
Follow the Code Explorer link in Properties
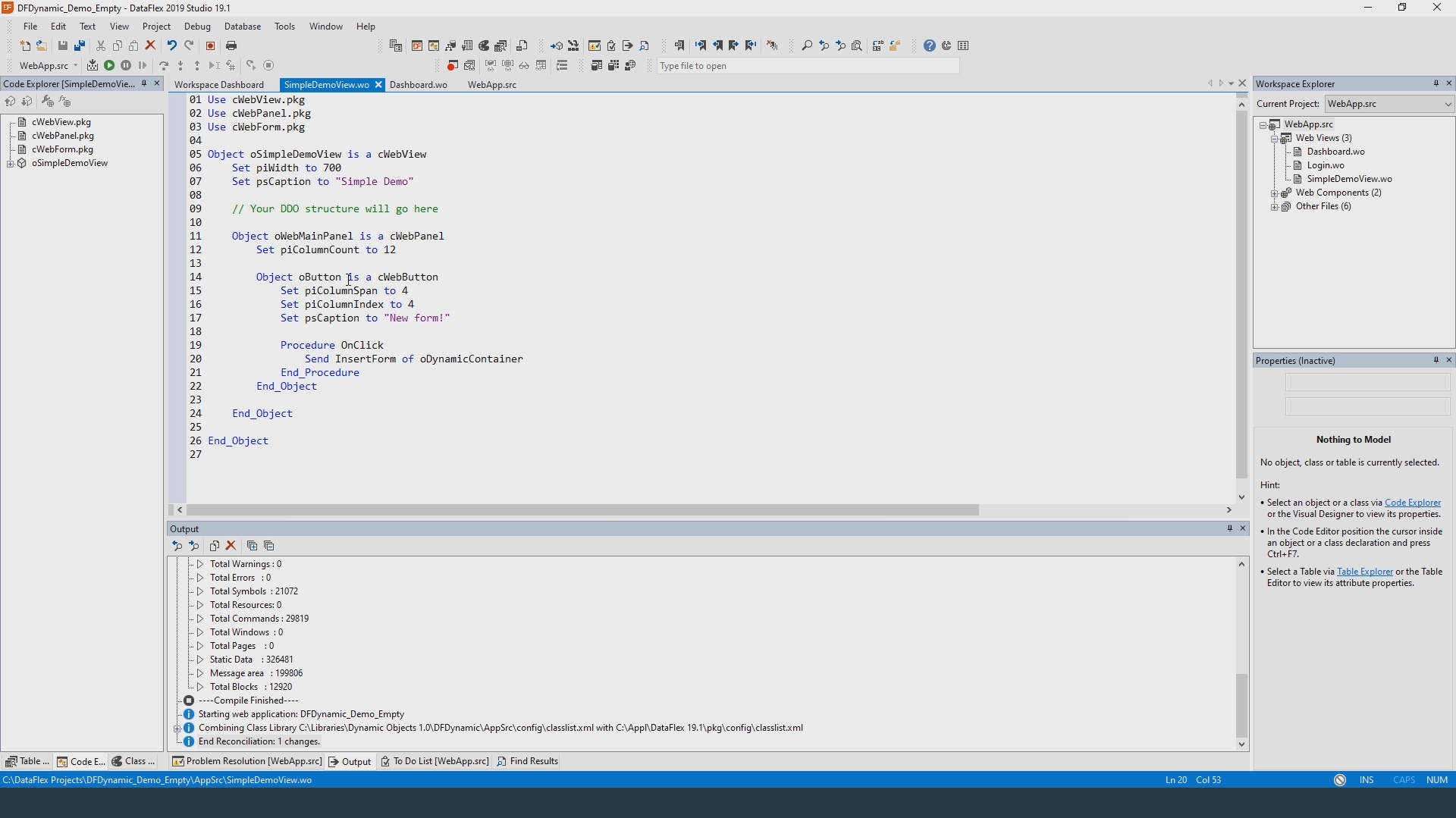pos(1412,503)
